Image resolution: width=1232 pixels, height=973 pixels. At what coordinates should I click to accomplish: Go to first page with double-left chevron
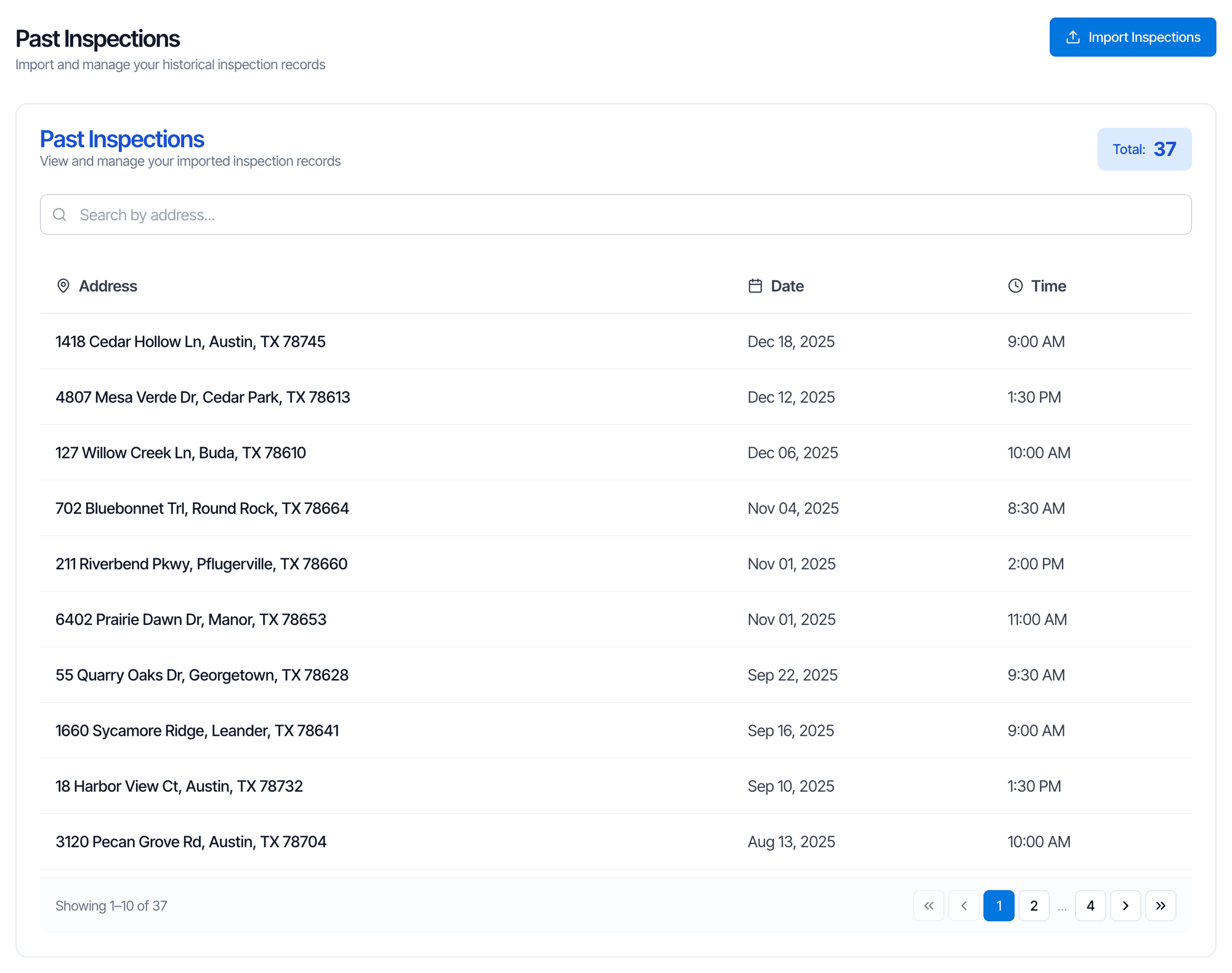(x=929, y=905)
